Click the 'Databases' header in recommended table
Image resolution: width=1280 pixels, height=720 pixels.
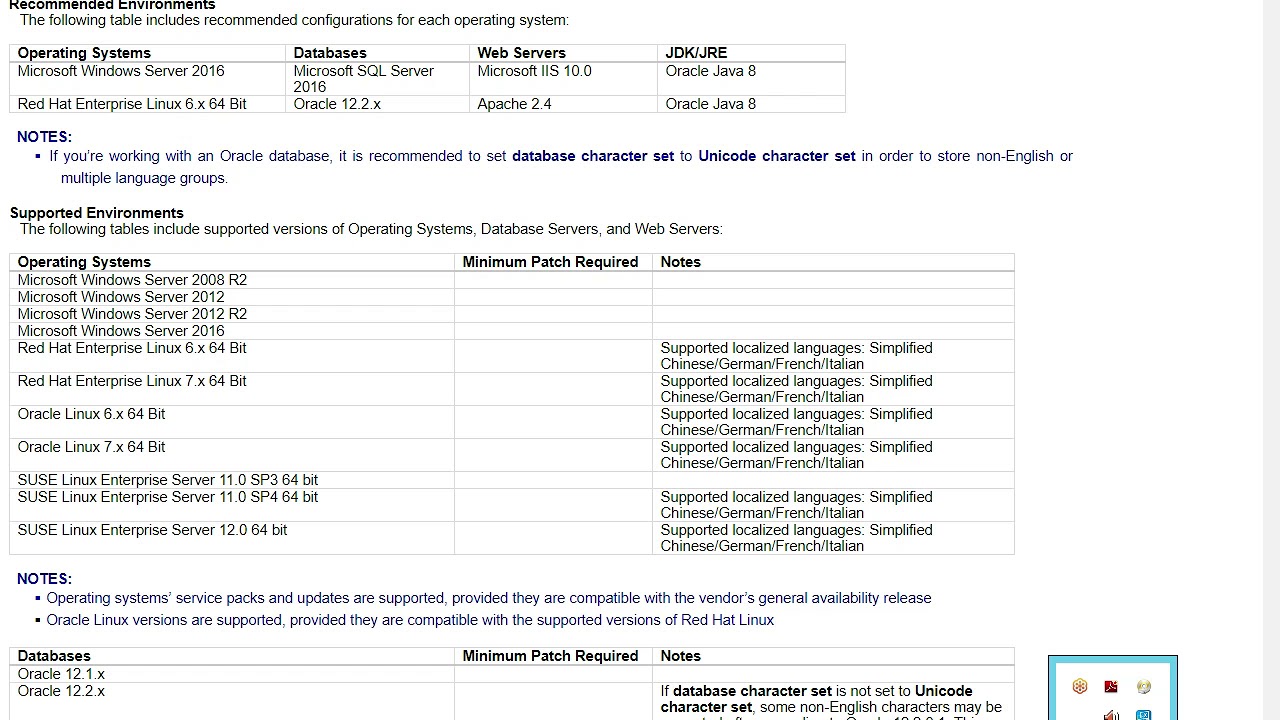(330, 53)
